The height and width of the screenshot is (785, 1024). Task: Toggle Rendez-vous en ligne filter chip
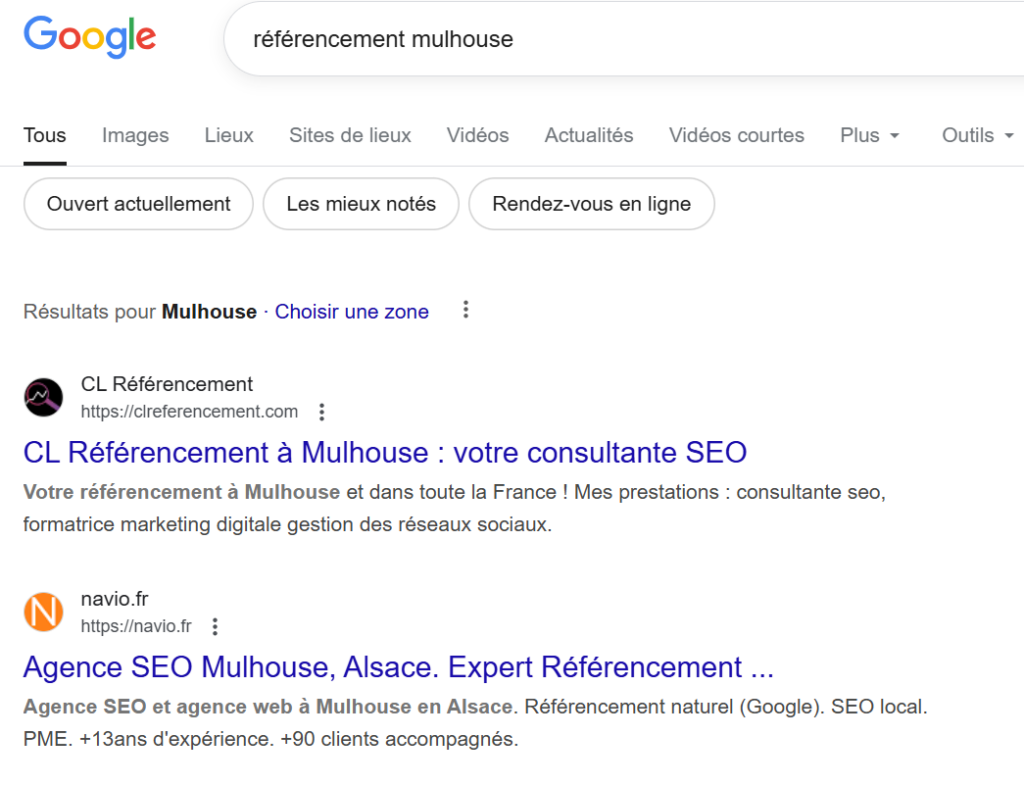click(x=591, y=204)
